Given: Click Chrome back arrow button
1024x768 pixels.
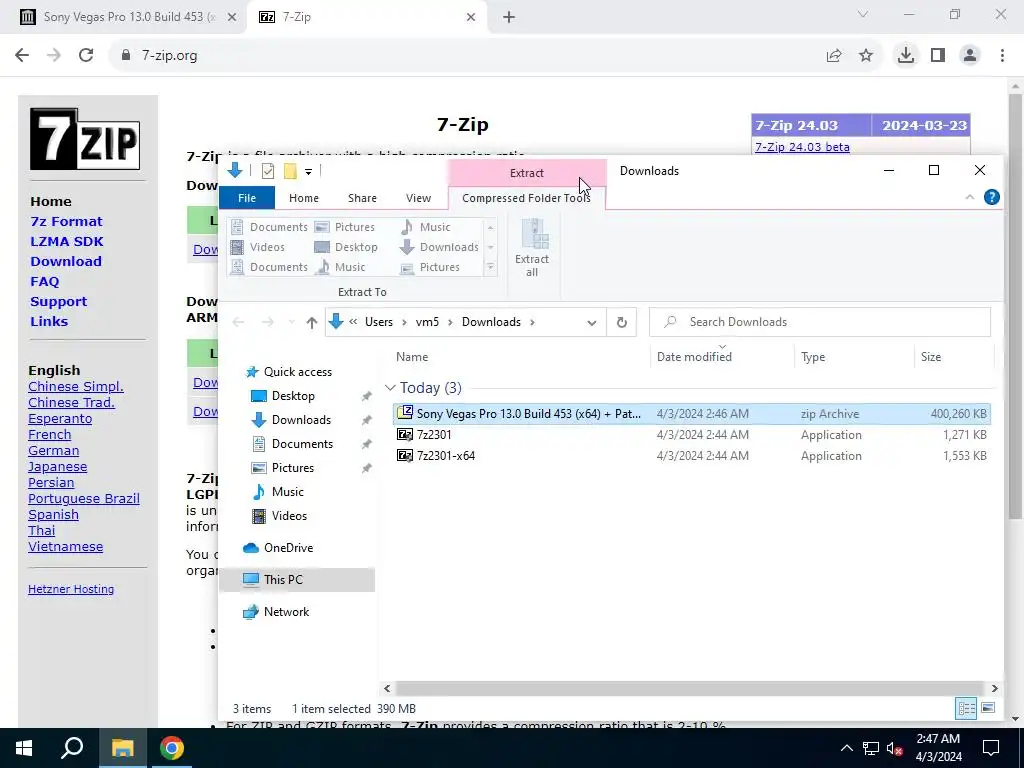Looking at the screenshot, I should click(22, 56).
